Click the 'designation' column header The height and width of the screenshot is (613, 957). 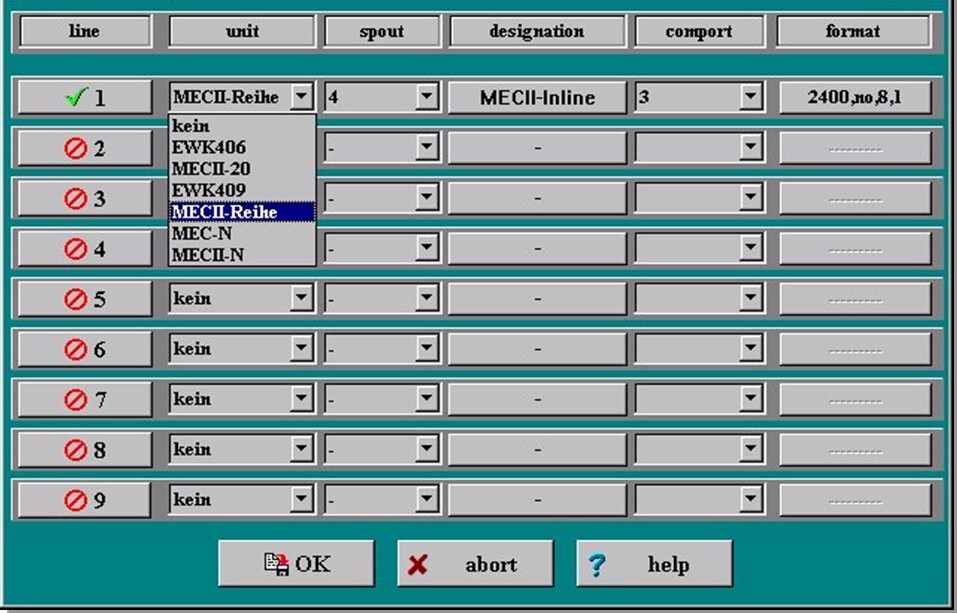pos(537,31)
